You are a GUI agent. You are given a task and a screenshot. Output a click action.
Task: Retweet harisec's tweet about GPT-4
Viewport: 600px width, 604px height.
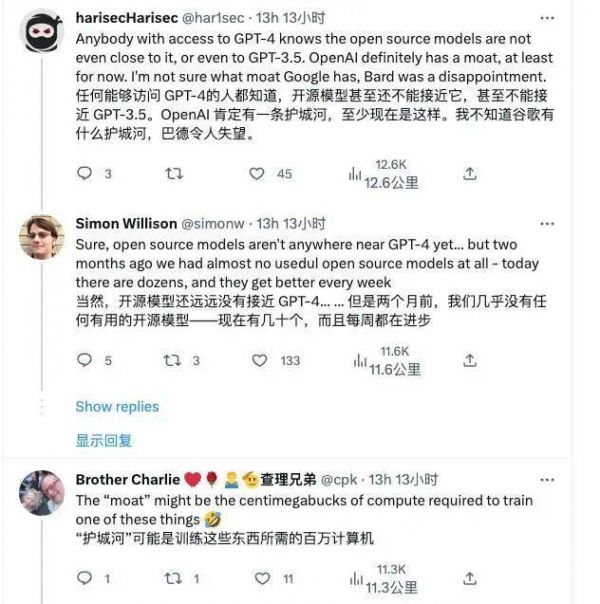173,174
